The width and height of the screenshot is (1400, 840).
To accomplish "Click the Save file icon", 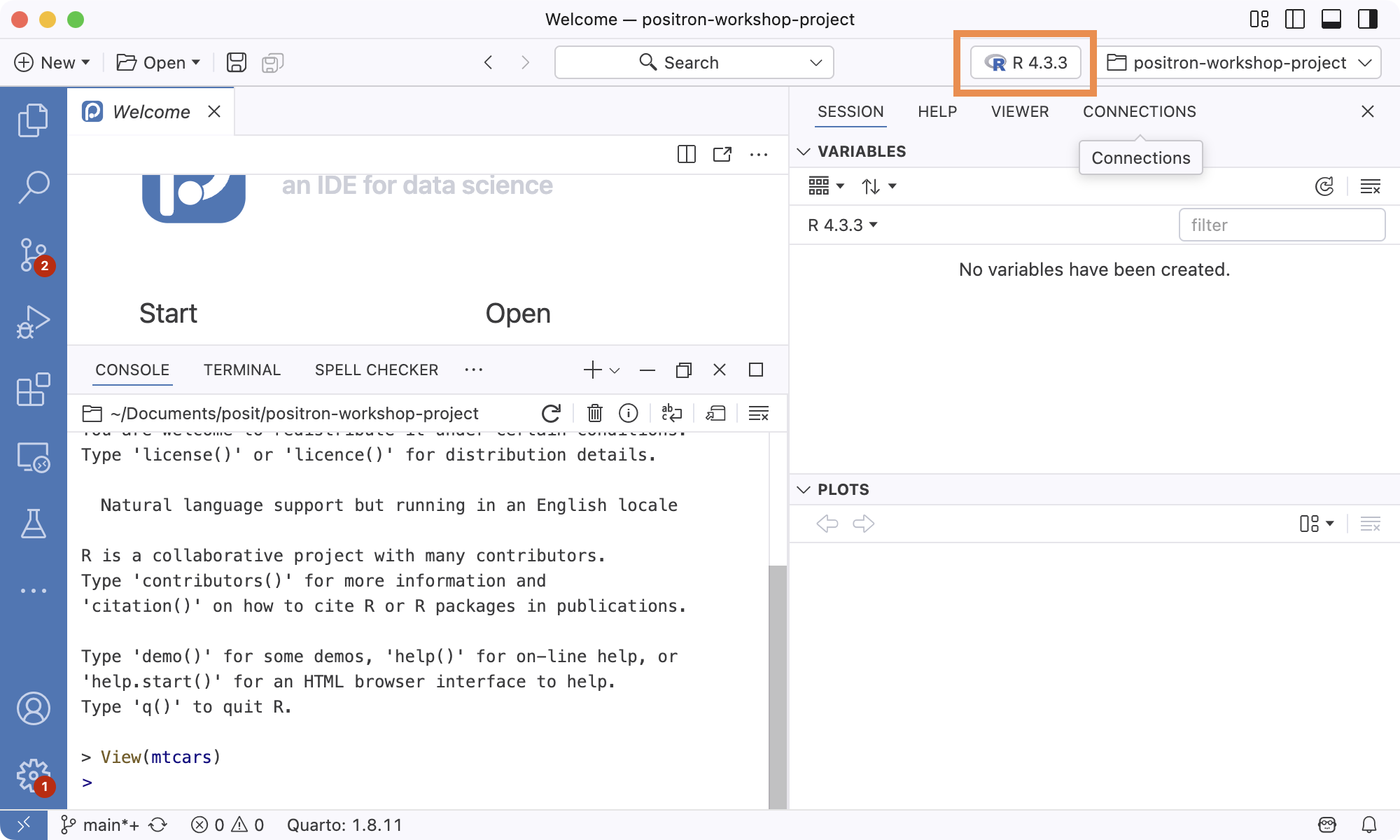I will (237, 62).
